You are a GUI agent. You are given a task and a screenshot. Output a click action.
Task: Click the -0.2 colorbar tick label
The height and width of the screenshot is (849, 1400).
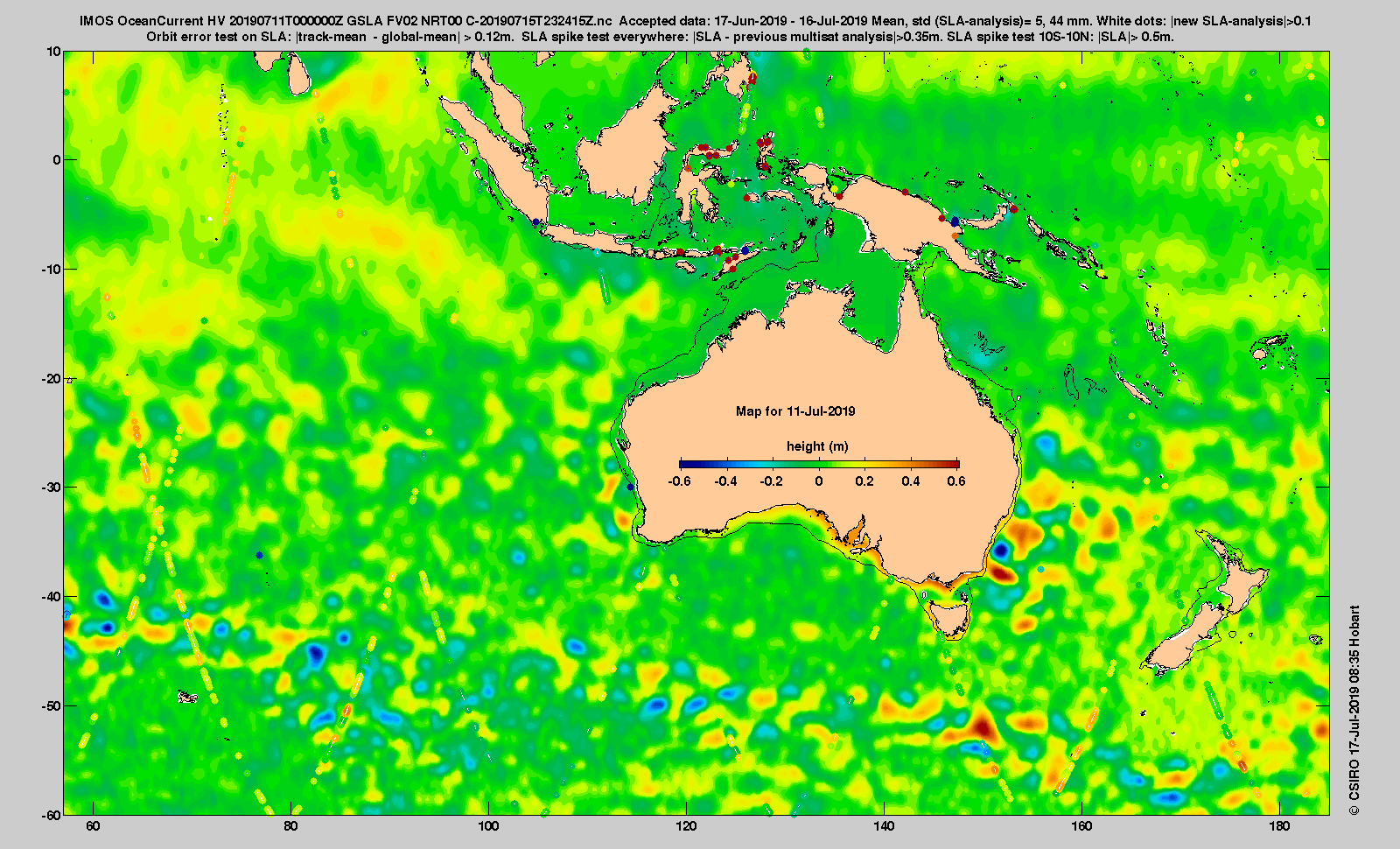coord(772,481)
